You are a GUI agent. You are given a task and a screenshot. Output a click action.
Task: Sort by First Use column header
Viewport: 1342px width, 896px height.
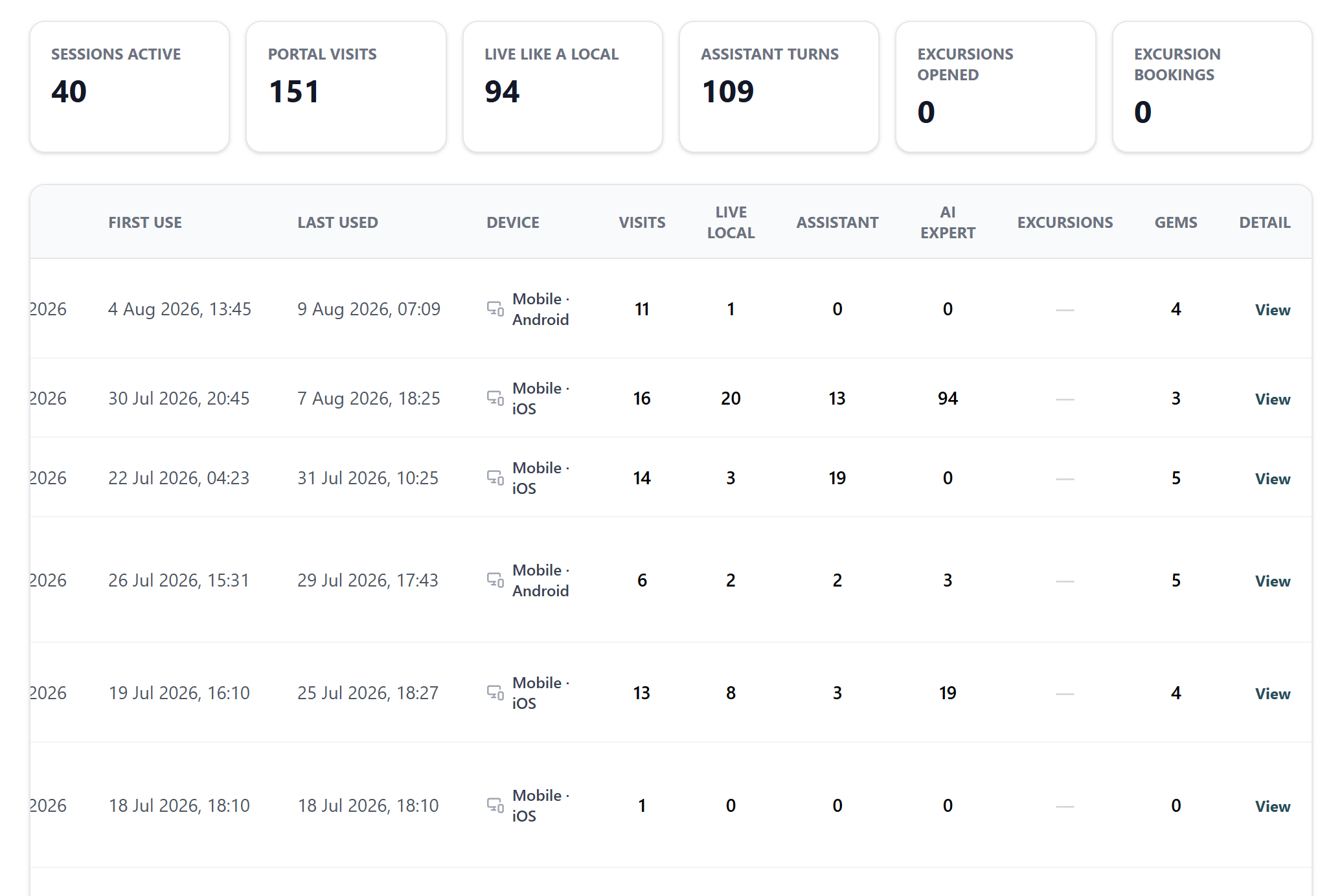145,222
